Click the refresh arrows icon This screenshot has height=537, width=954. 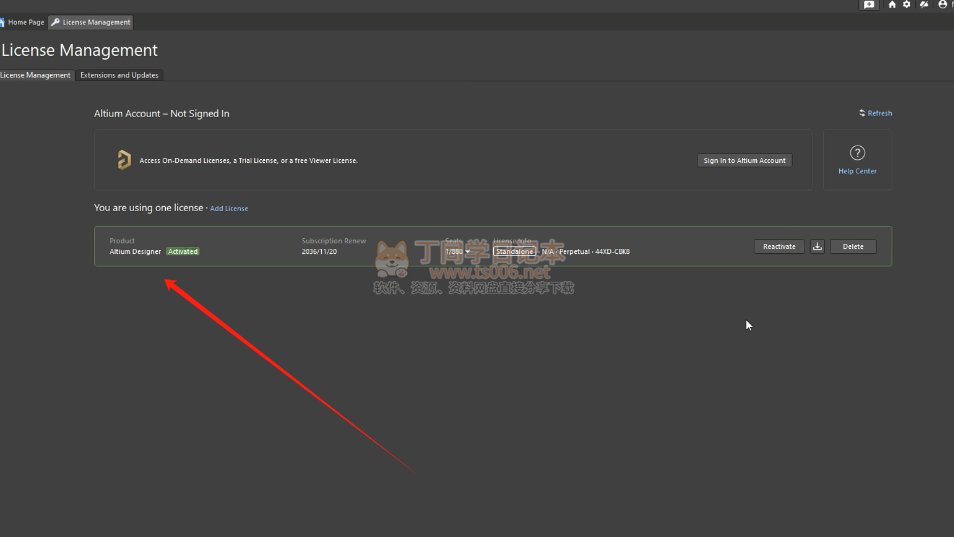click(862, 113)
